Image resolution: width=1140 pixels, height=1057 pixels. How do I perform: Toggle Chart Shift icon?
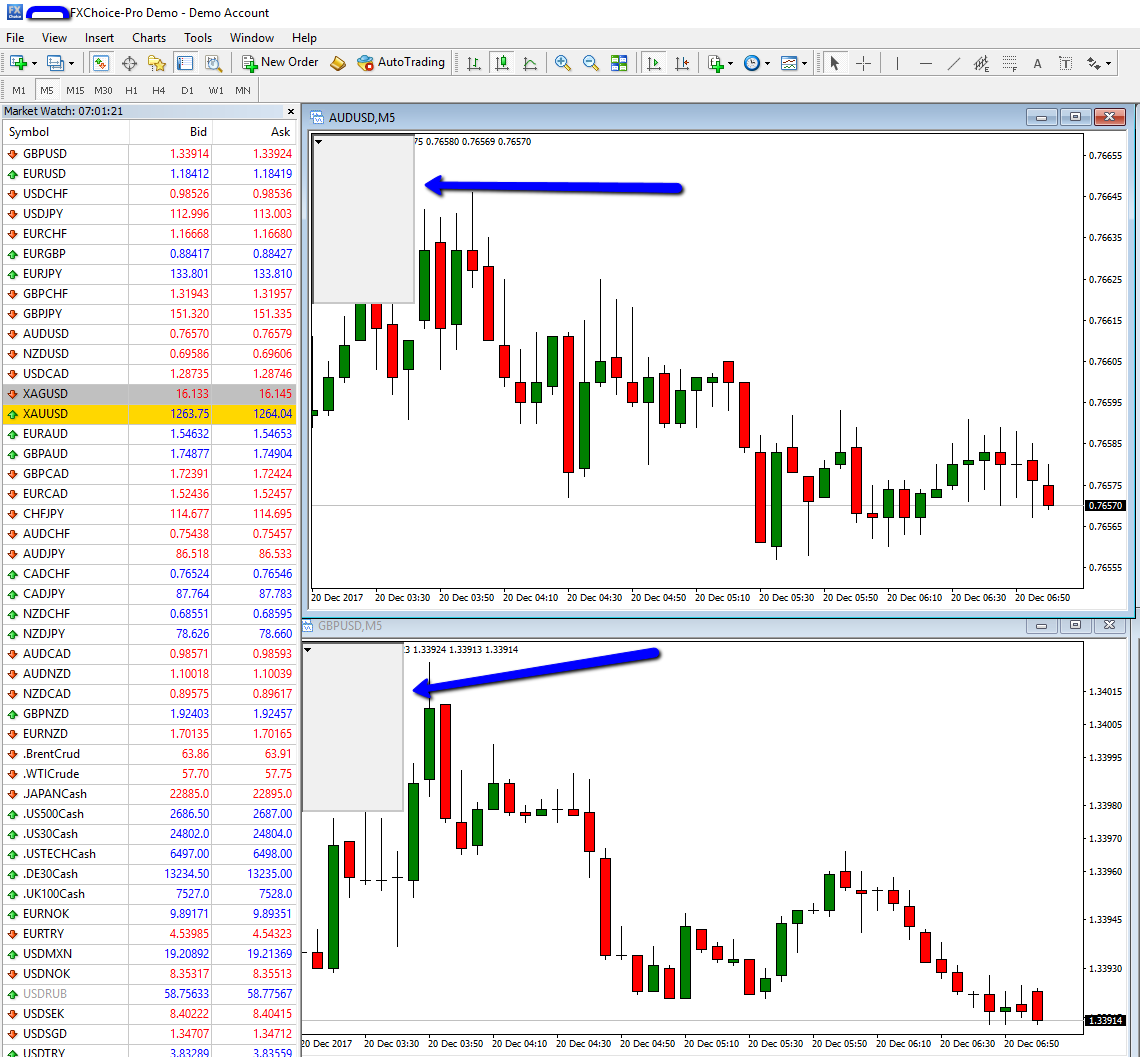tap(682, 63)
